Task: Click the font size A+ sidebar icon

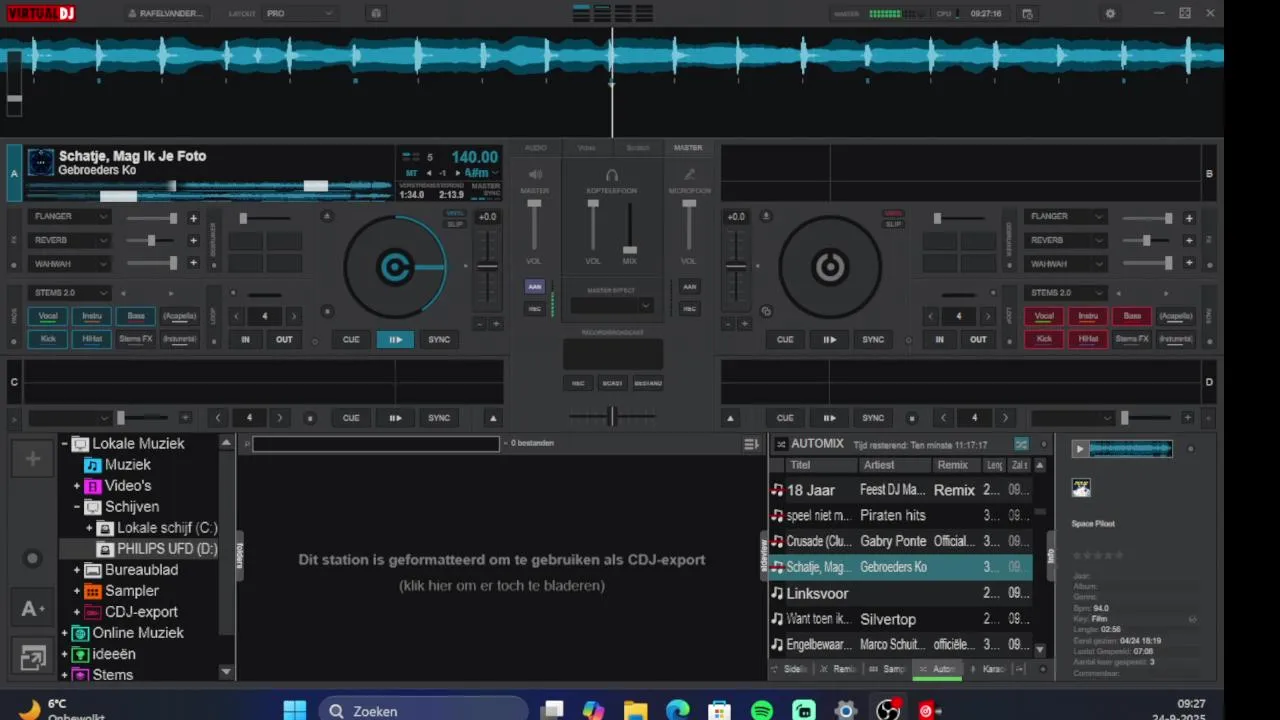Action: [x=33, y=608]
